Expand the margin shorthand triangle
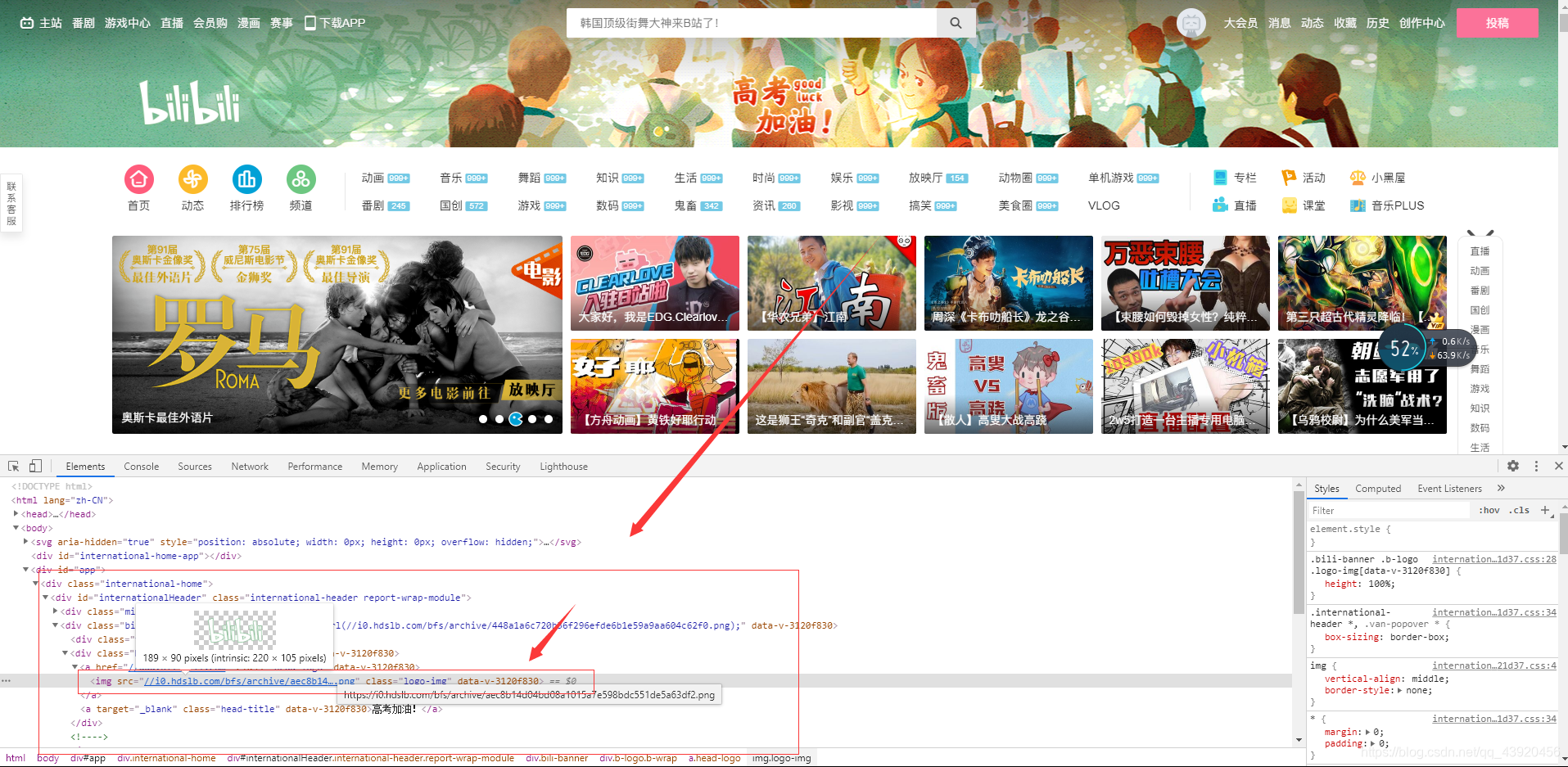The height and width of the screenshot is (767, 1568). tap(1367, 733)
